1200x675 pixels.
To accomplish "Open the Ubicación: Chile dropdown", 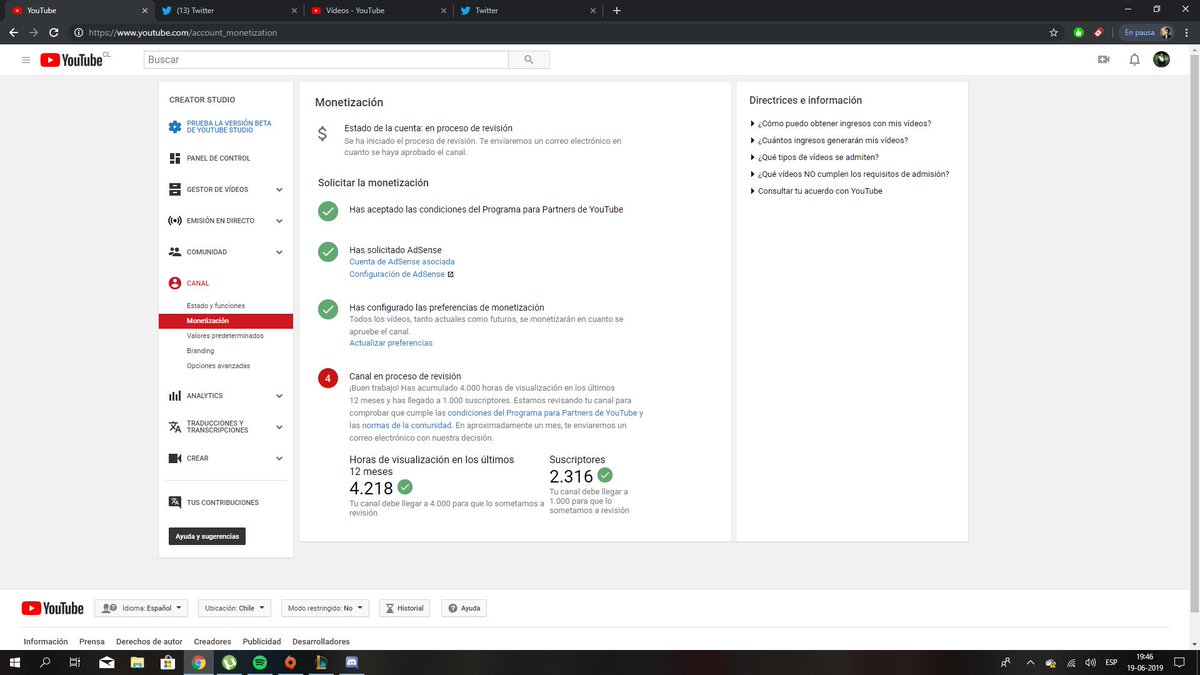I will pyautogui.click(x=235, y=608).
